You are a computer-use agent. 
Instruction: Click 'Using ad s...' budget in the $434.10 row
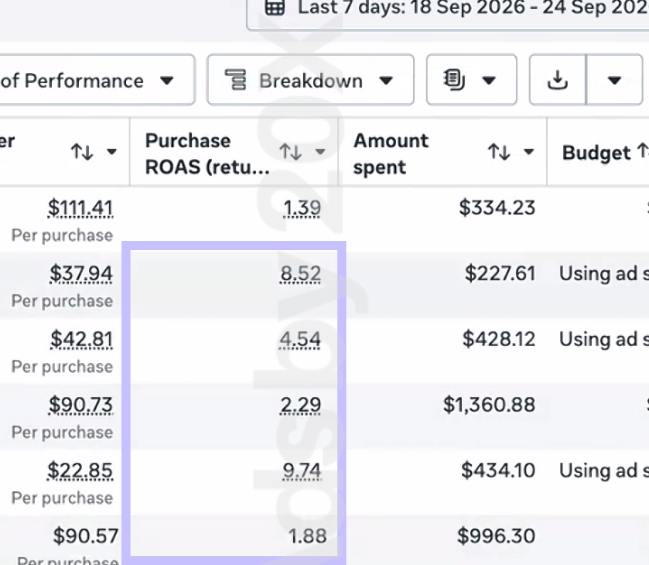click(604, 470)
